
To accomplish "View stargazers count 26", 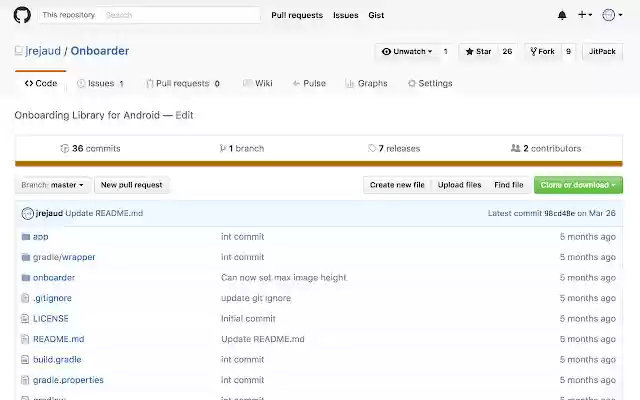I will [x=507, y=51].
